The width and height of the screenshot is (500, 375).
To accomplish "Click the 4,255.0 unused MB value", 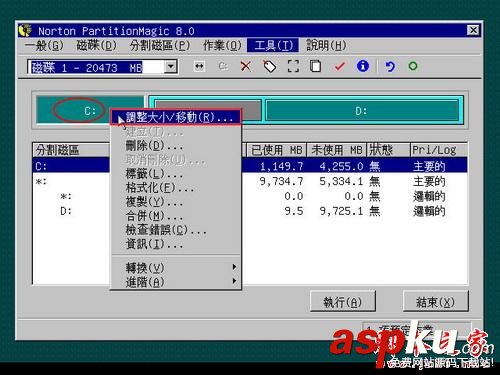I will [341, 166].
